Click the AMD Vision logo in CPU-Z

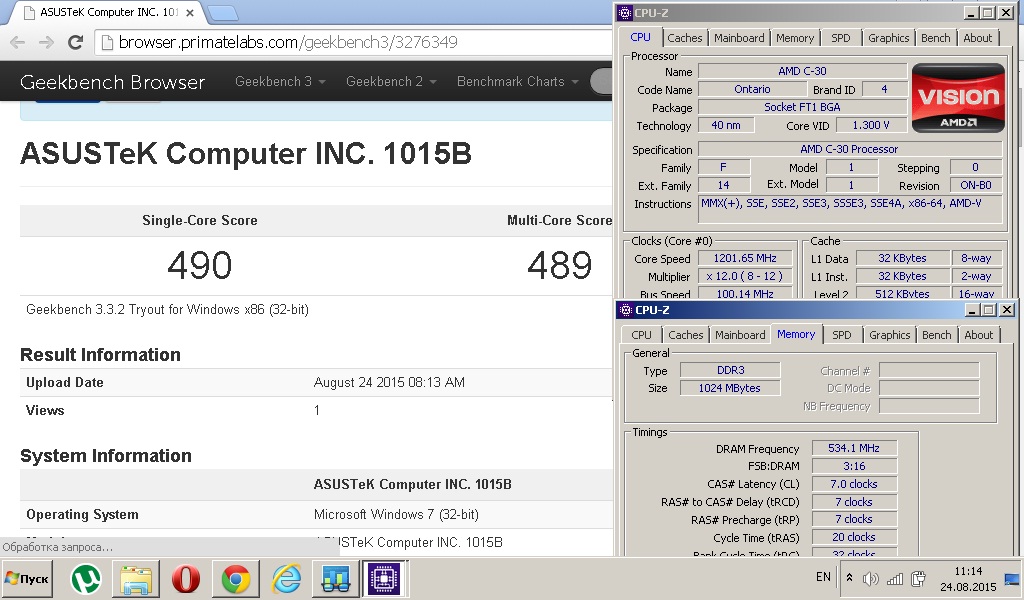tap(958, 98)
